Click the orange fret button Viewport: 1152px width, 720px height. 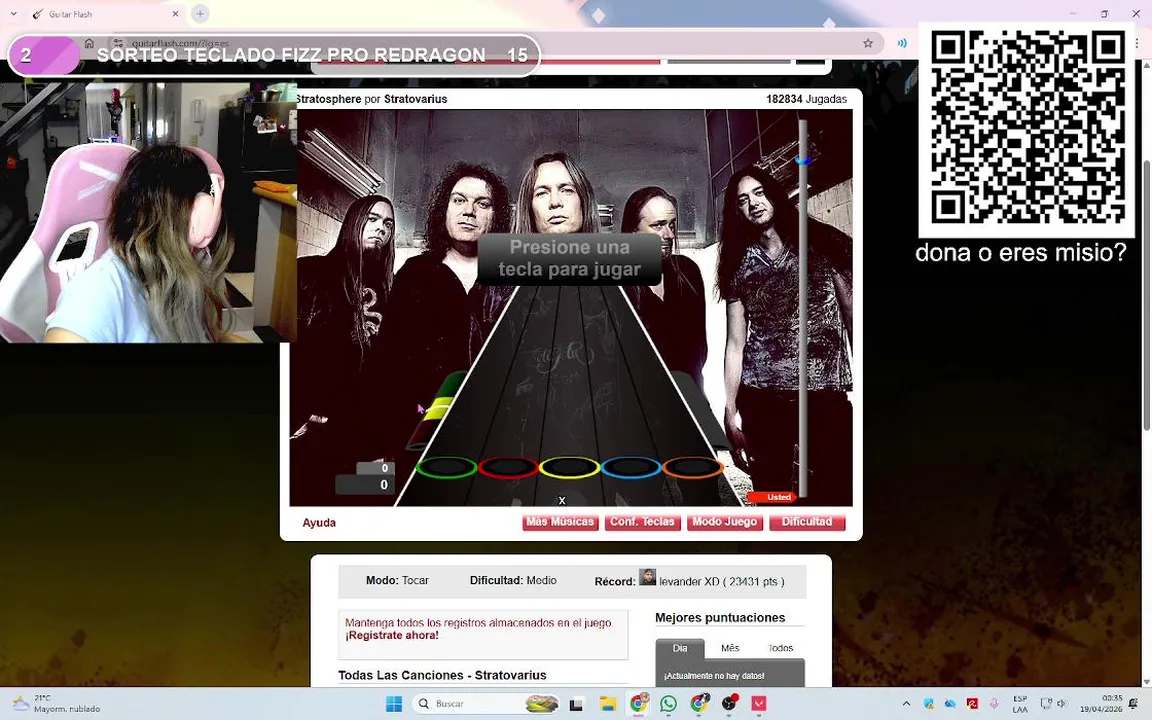click(x=692, y=467)
